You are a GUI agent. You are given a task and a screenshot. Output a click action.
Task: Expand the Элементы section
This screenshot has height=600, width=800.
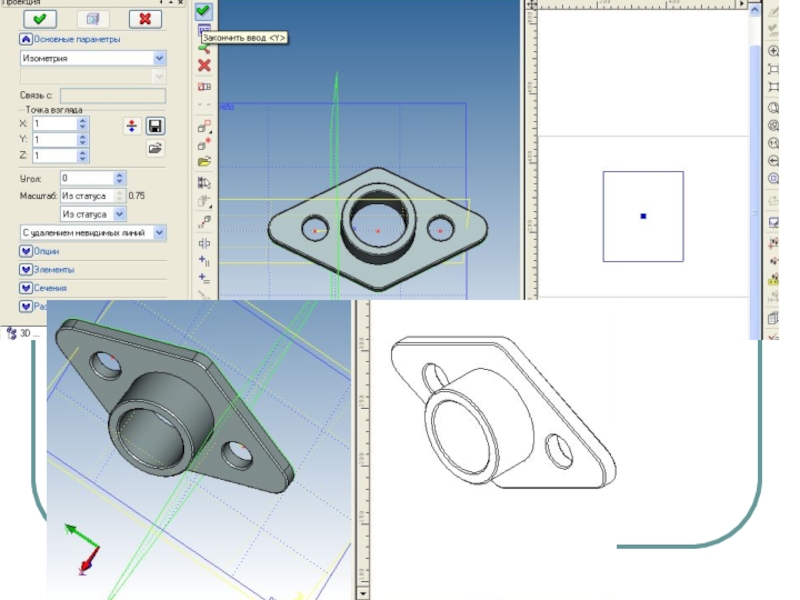(26, 269)
